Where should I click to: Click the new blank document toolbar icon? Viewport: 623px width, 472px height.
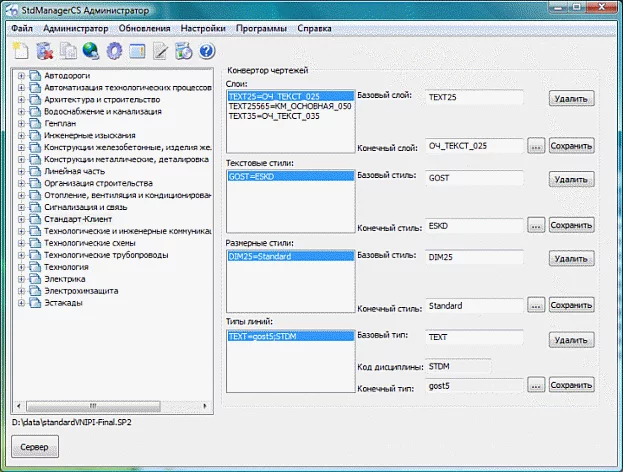(20, 50)
